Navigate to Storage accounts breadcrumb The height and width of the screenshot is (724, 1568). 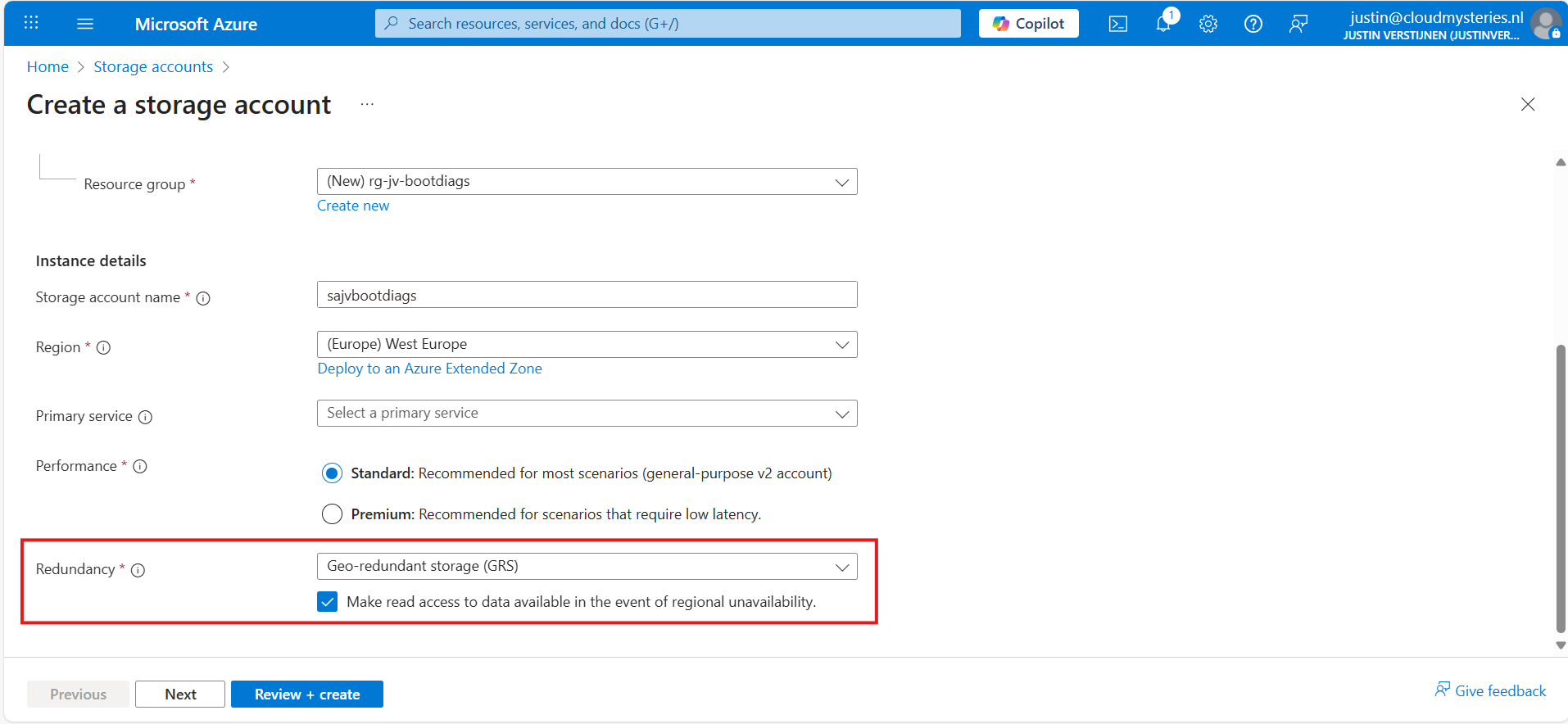point(153,67)
